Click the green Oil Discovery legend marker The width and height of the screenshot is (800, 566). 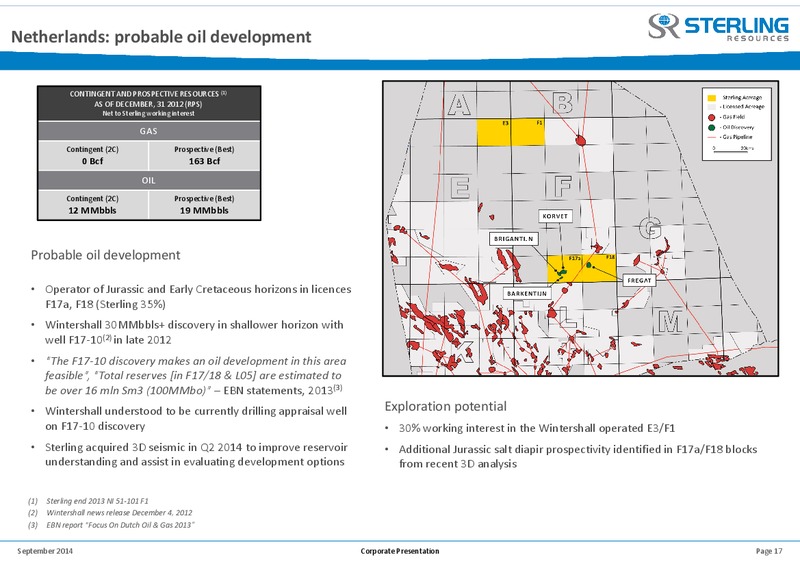coord(712,127)
